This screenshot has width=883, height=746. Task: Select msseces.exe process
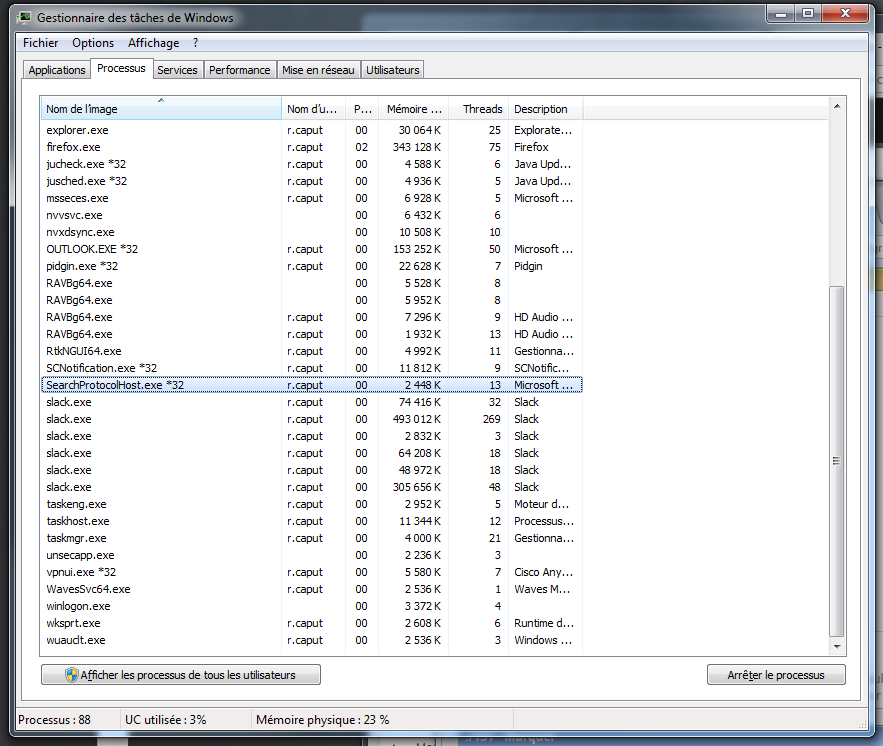[x=311, y=198]
